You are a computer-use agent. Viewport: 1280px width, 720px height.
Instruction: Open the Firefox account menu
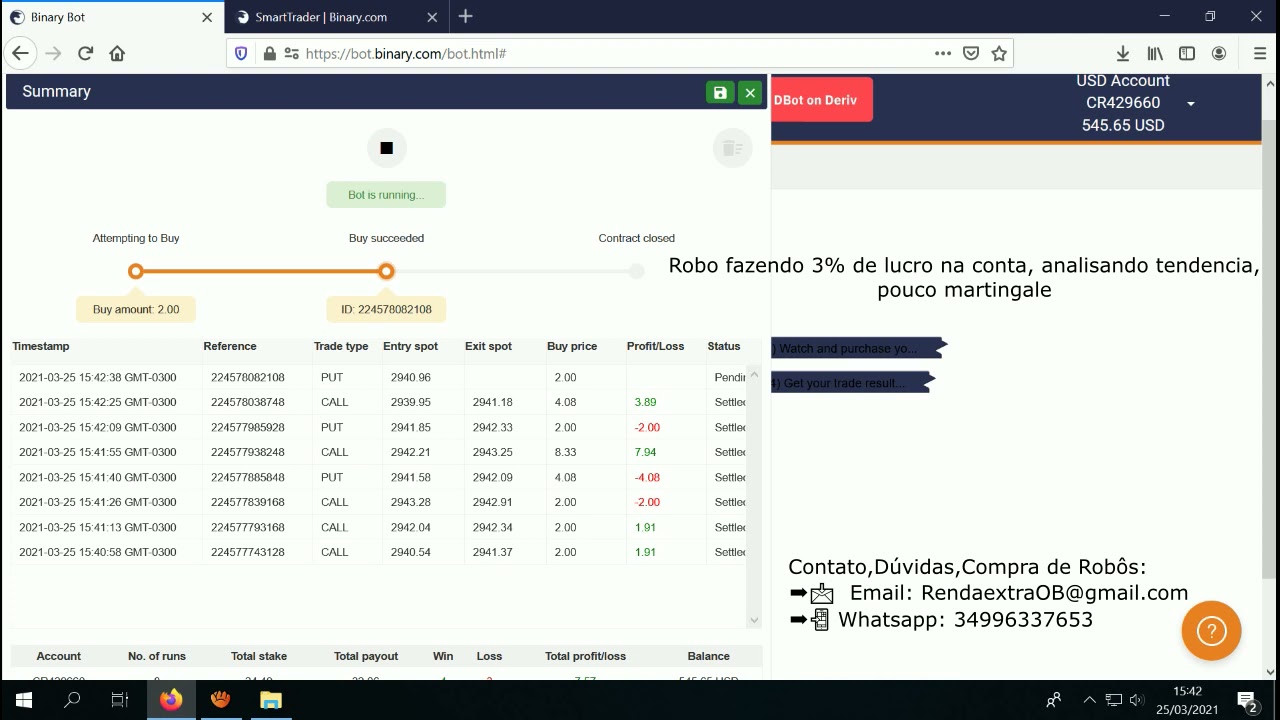(1219, 54)
